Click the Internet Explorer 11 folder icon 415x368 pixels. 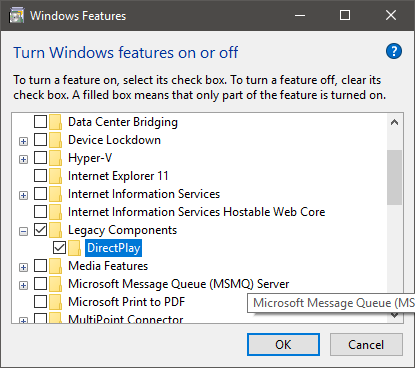coord(55,176)
